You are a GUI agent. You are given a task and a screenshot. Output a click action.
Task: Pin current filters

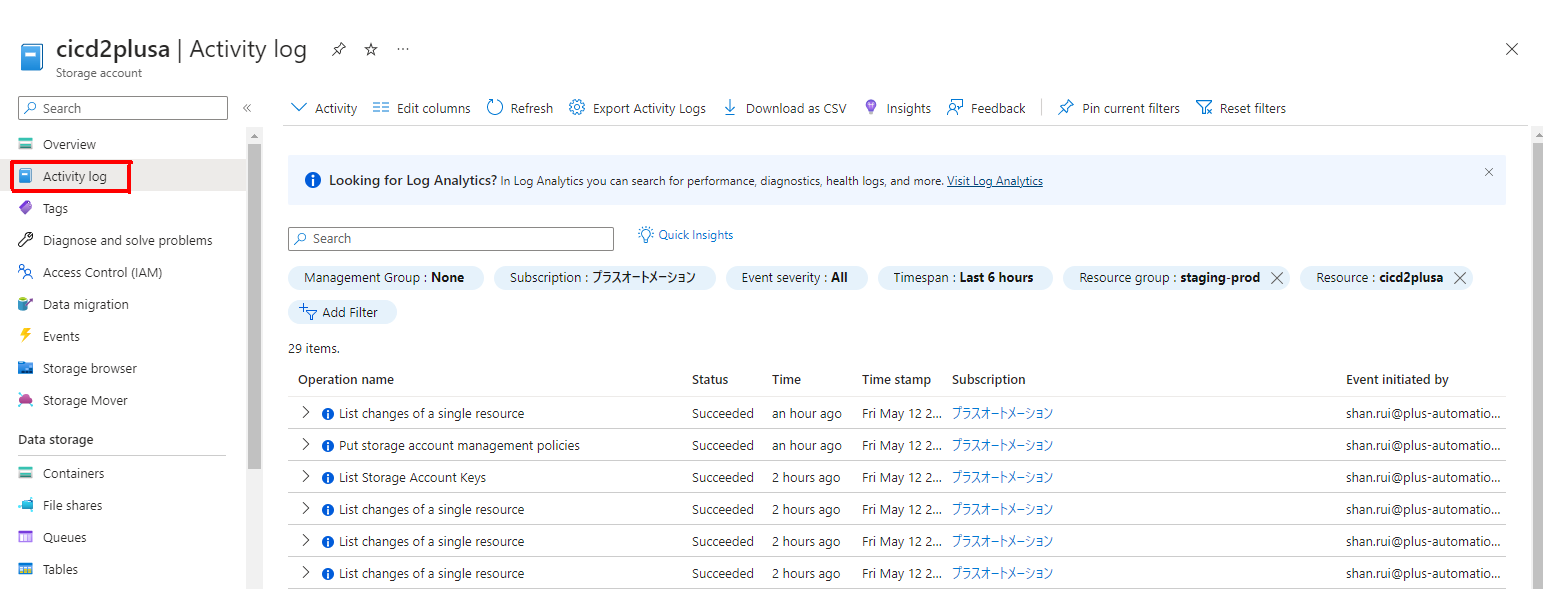point(1118,108)
